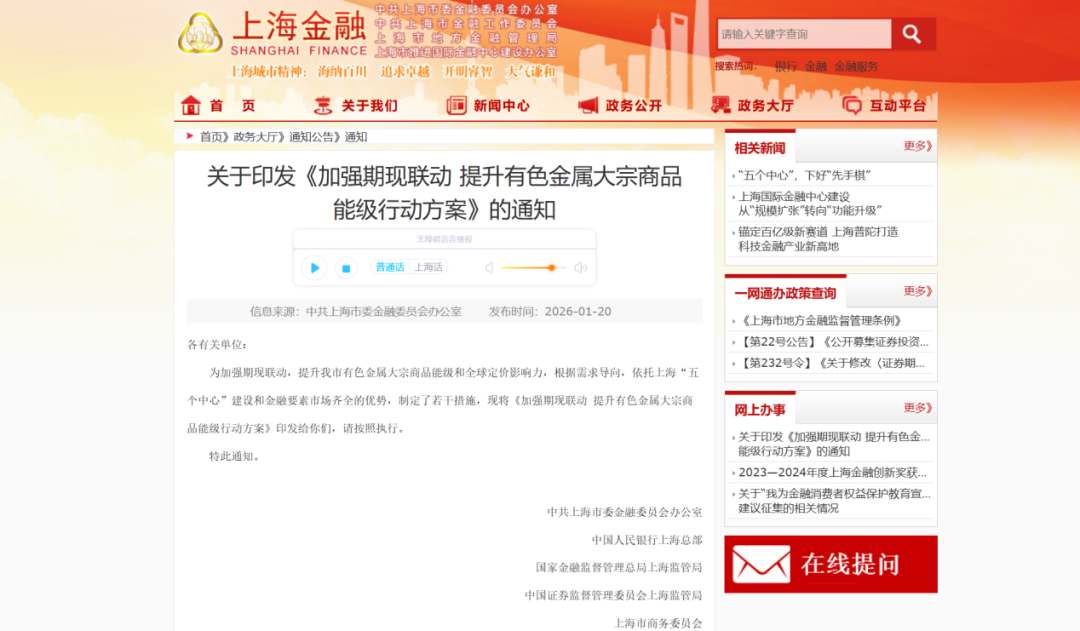Open the 新闻中心 menu
Image resolution: width=1080 pixels, height=631 pixels.
[502, 105]
